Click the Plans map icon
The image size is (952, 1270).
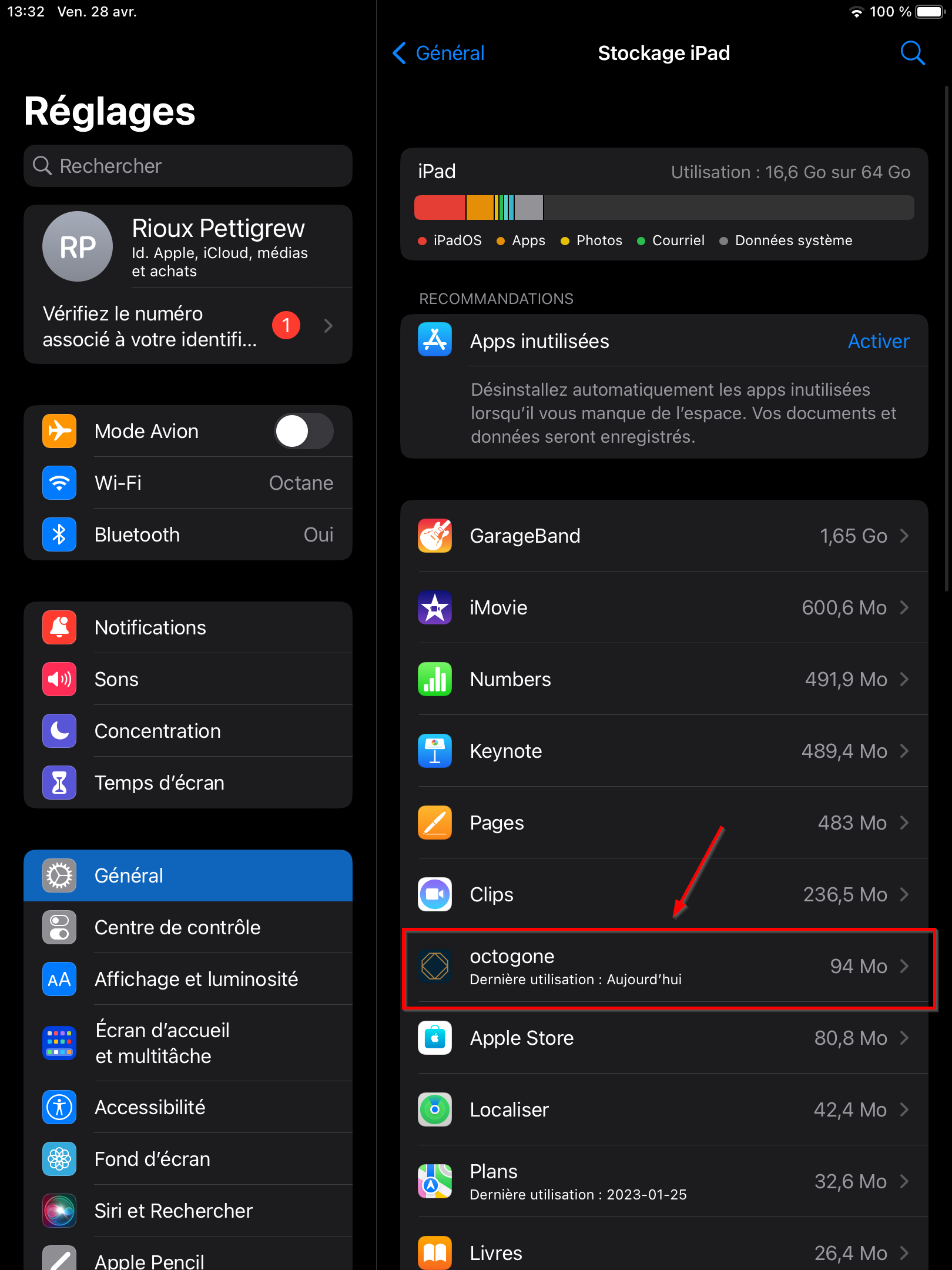[435, 1181]
